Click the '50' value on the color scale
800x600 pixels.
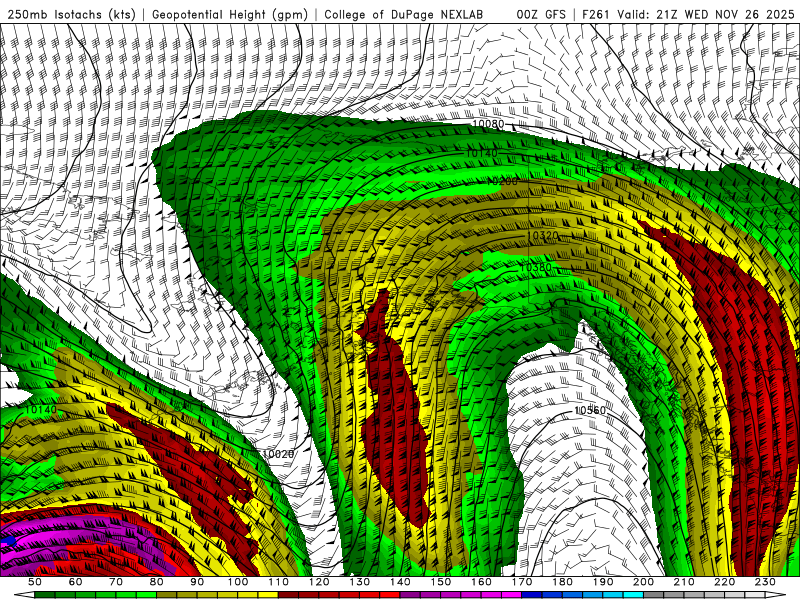(35, 582)
